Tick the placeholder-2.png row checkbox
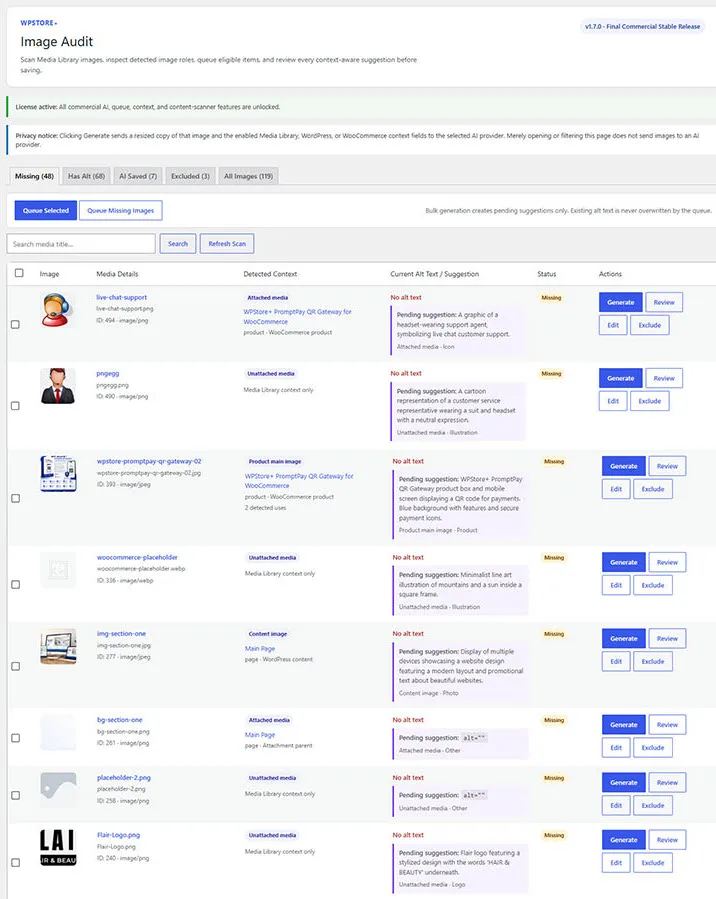 pos(15,795)
